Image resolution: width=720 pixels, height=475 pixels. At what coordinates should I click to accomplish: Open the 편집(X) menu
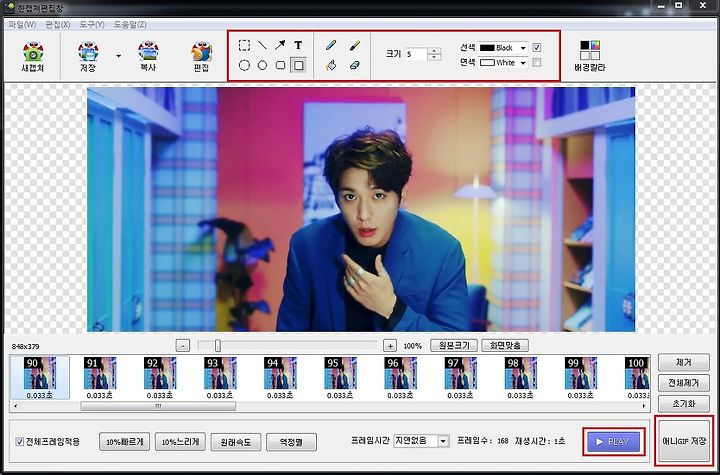pyautogui.click(x=58, y=24)
